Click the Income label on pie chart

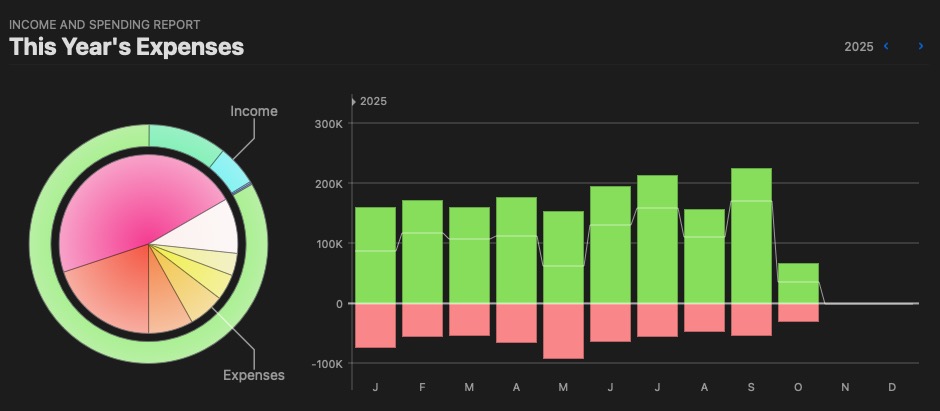point(254,111)
